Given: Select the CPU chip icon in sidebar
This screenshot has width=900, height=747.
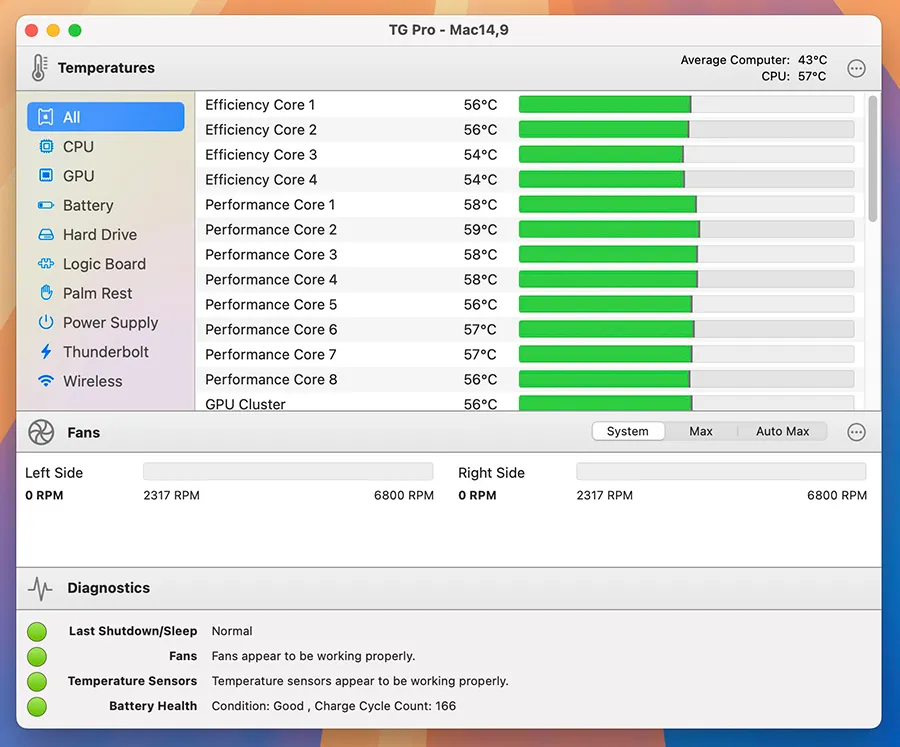Looking at the screenshot, I should click(46, 147).
